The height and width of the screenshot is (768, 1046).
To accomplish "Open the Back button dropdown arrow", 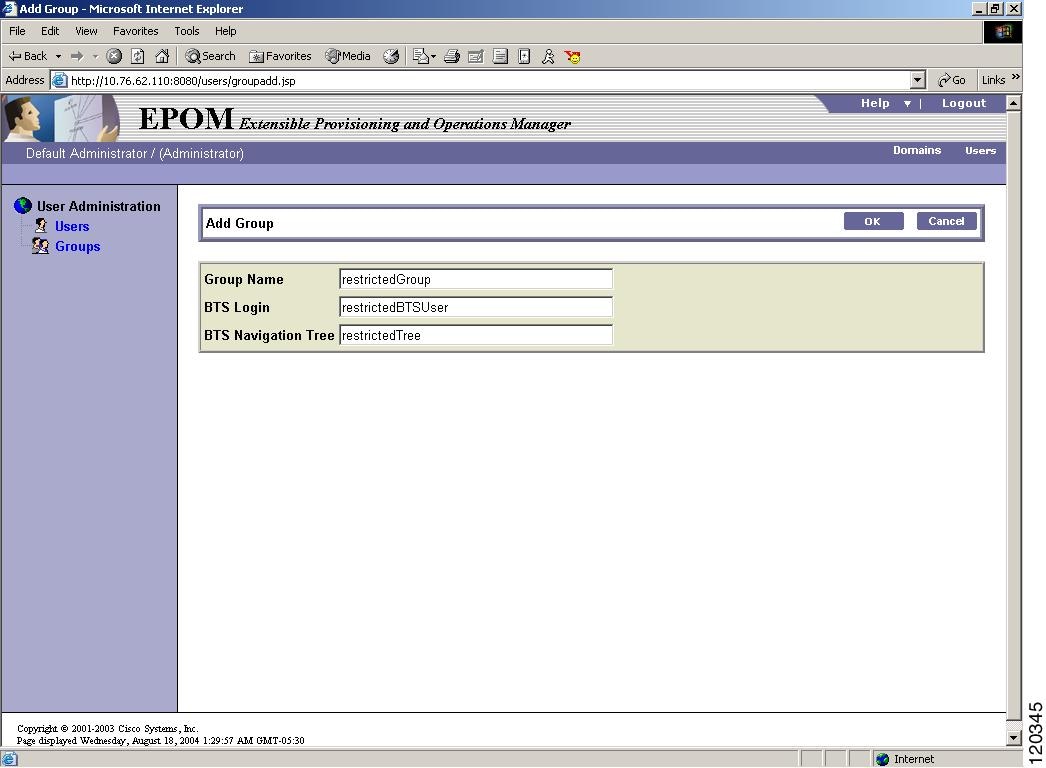I will coord(58,56).
